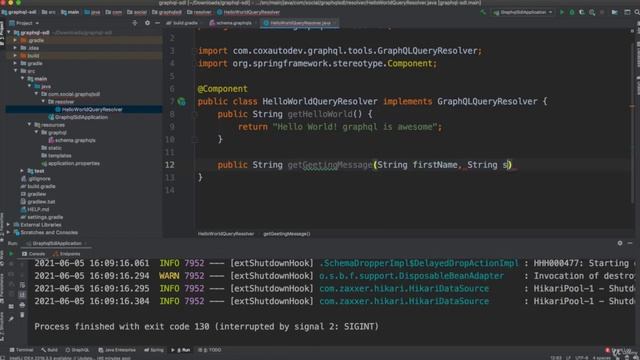Open GraphQL tool window button

coord(77,350)
